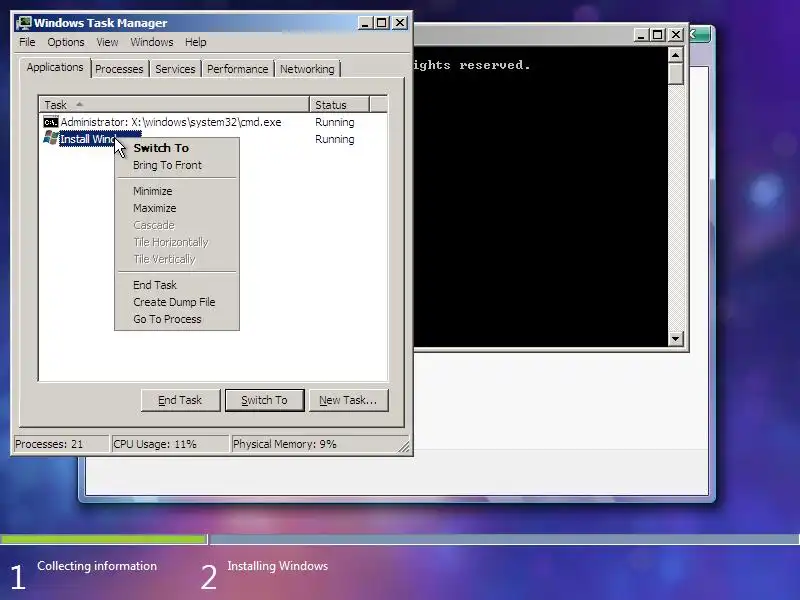Sort by the Status column header

coord(339,105)
